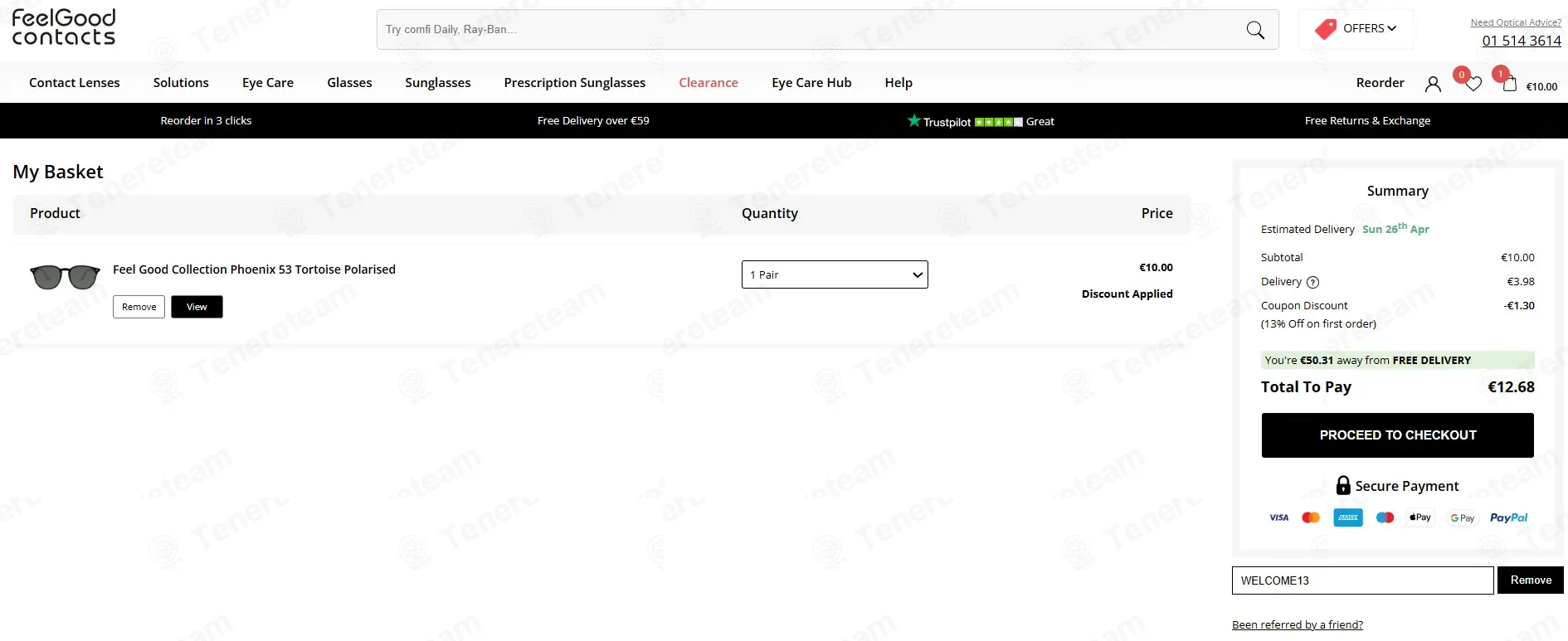Remove the Phoenix 53 sunglasses from basket

(139, 307)
